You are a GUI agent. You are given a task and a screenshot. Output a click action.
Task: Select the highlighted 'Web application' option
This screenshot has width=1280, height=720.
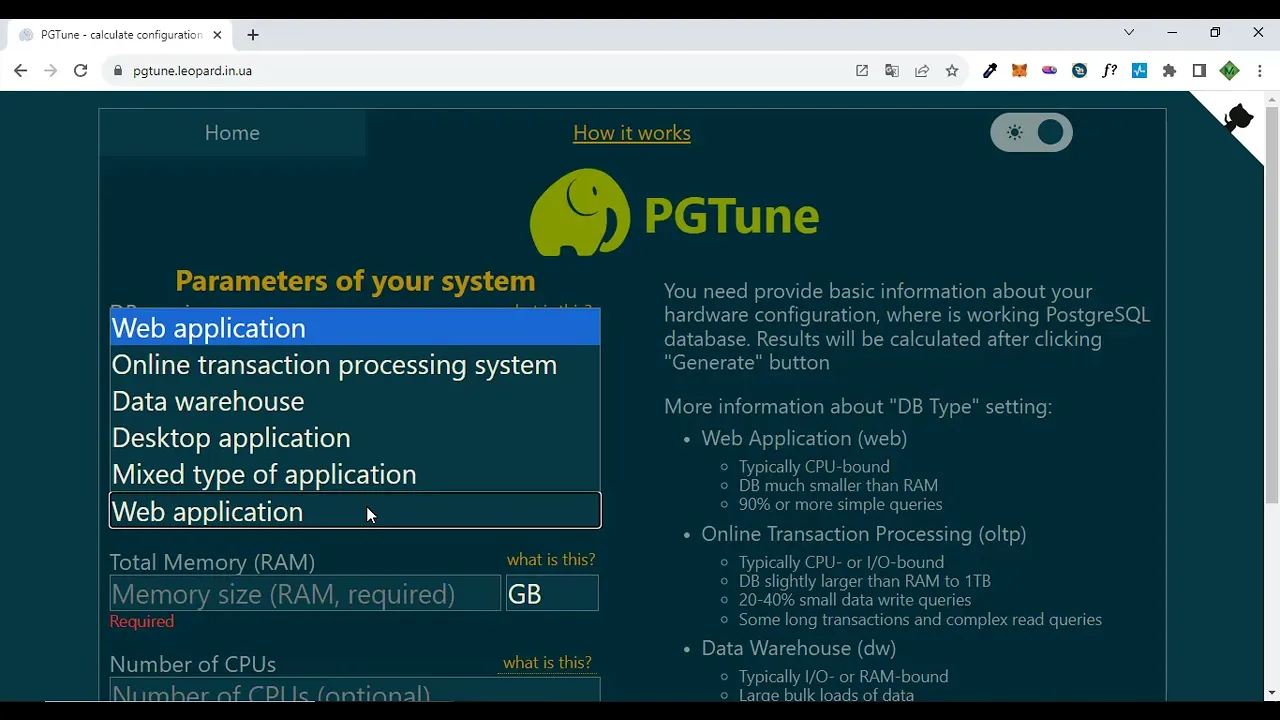click(355, 328)
